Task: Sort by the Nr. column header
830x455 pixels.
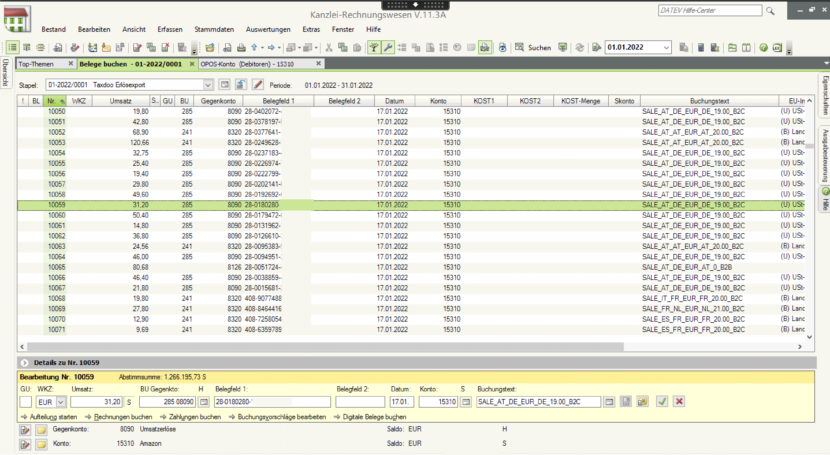Action: tap(55, 101)
